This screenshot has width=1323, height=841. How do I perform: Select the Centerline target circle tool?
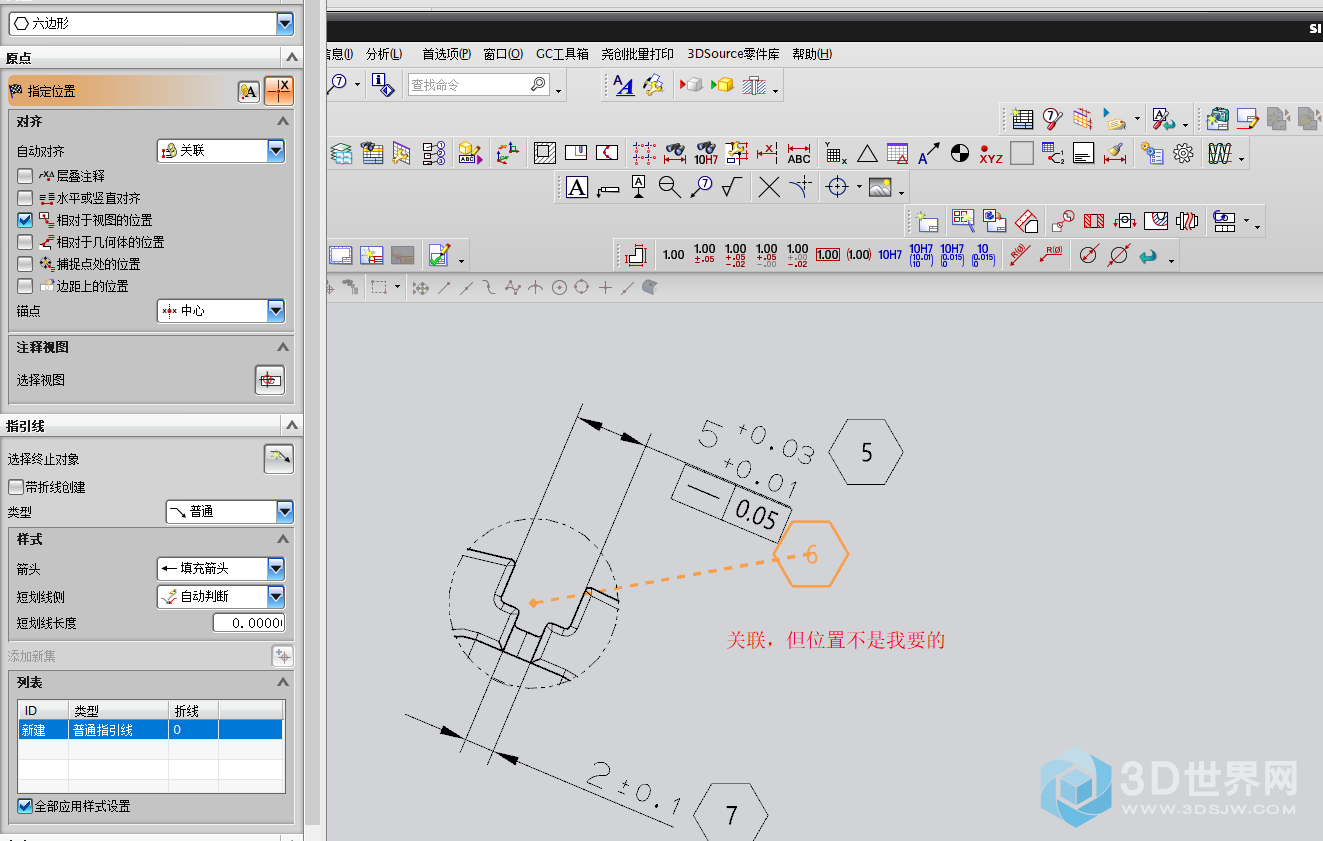(836, 187)
